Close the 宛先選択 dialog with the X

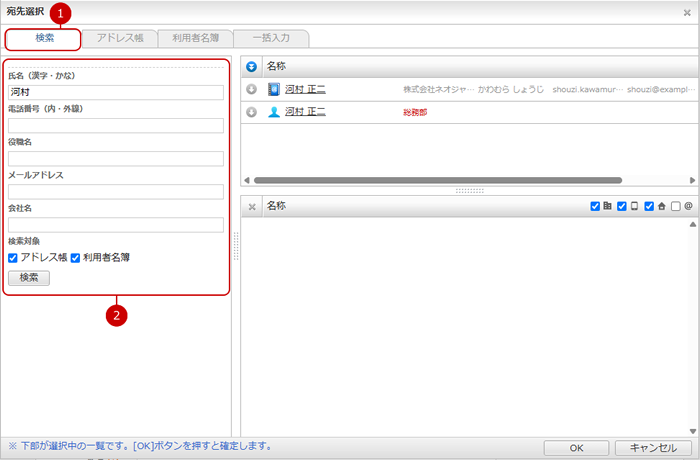pyautogui.click(x=687, y=12)
